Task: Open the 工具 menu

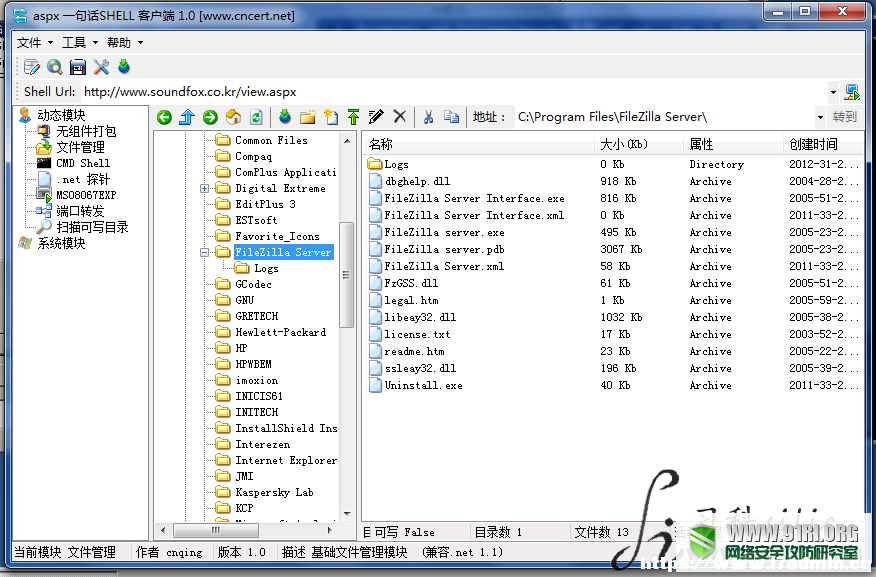Action: [x=80, y=42]
